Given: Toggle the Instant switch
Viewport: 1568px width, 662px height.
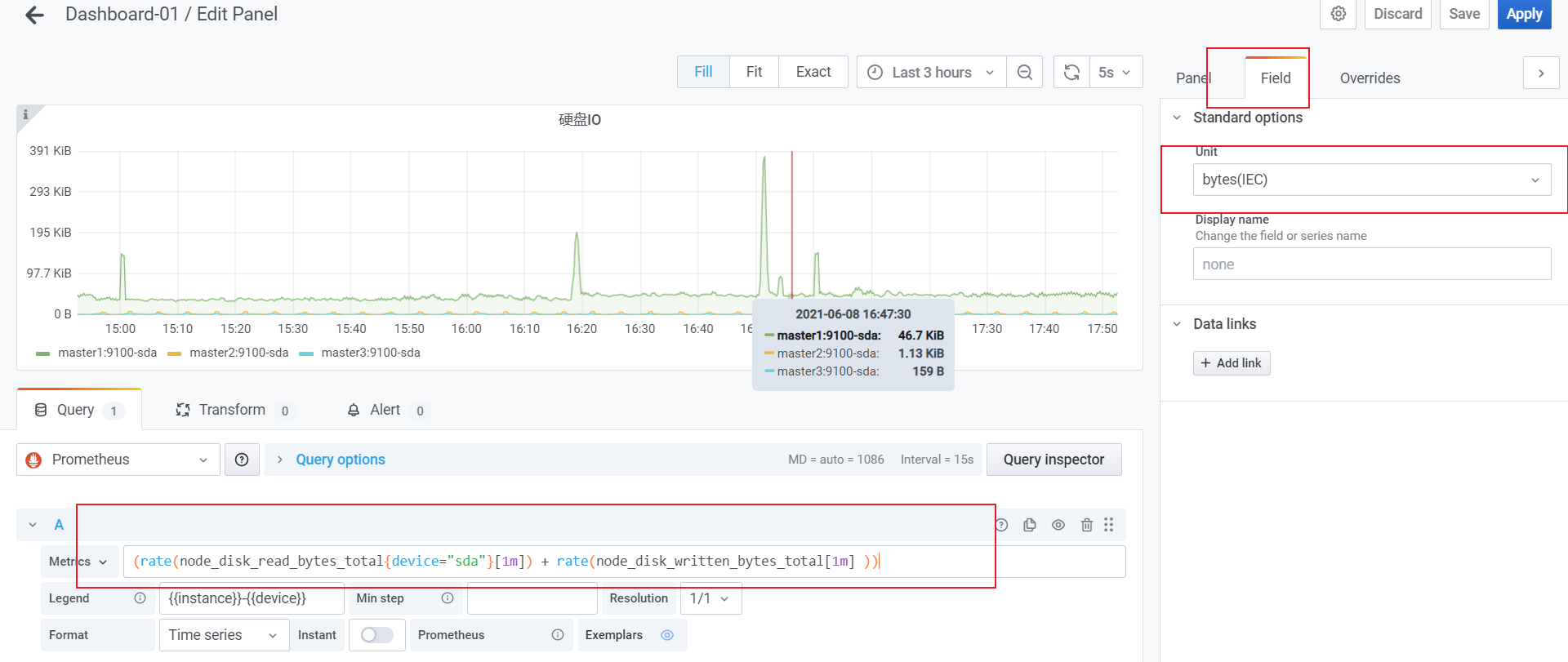Looking at the screenshot, I should 376,635.
